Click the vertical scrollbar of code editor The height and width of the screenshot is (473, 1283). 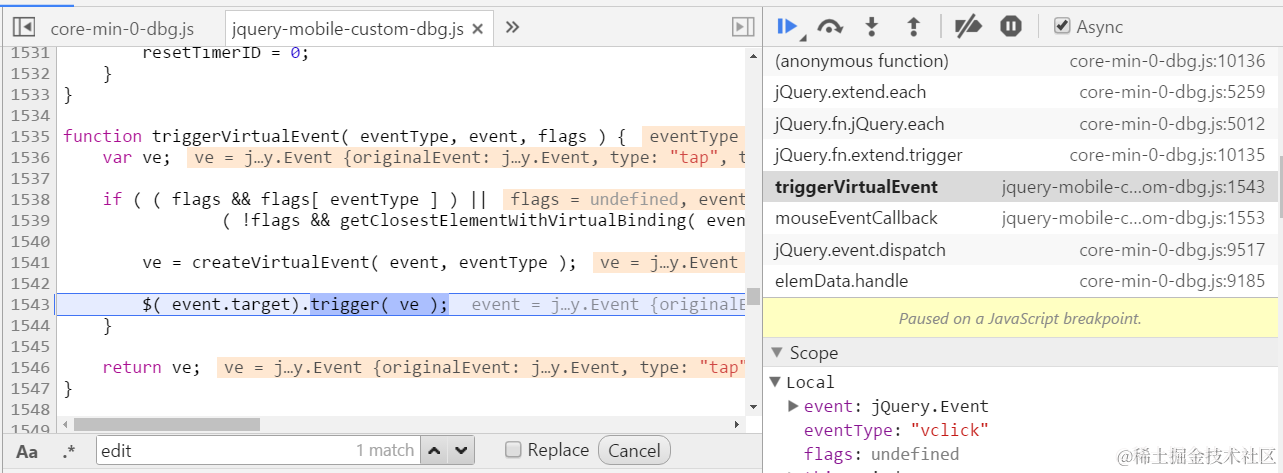click(x=753, y=296)
